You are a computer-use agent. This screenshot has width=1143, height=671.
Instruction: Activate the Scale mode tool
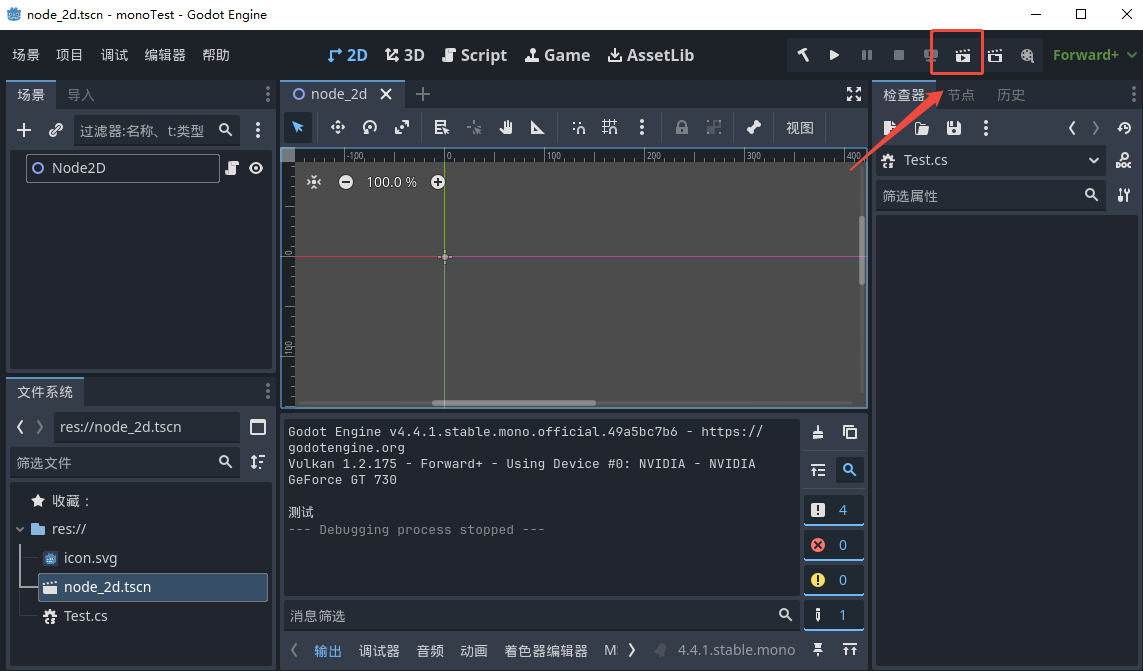[402, 128]
